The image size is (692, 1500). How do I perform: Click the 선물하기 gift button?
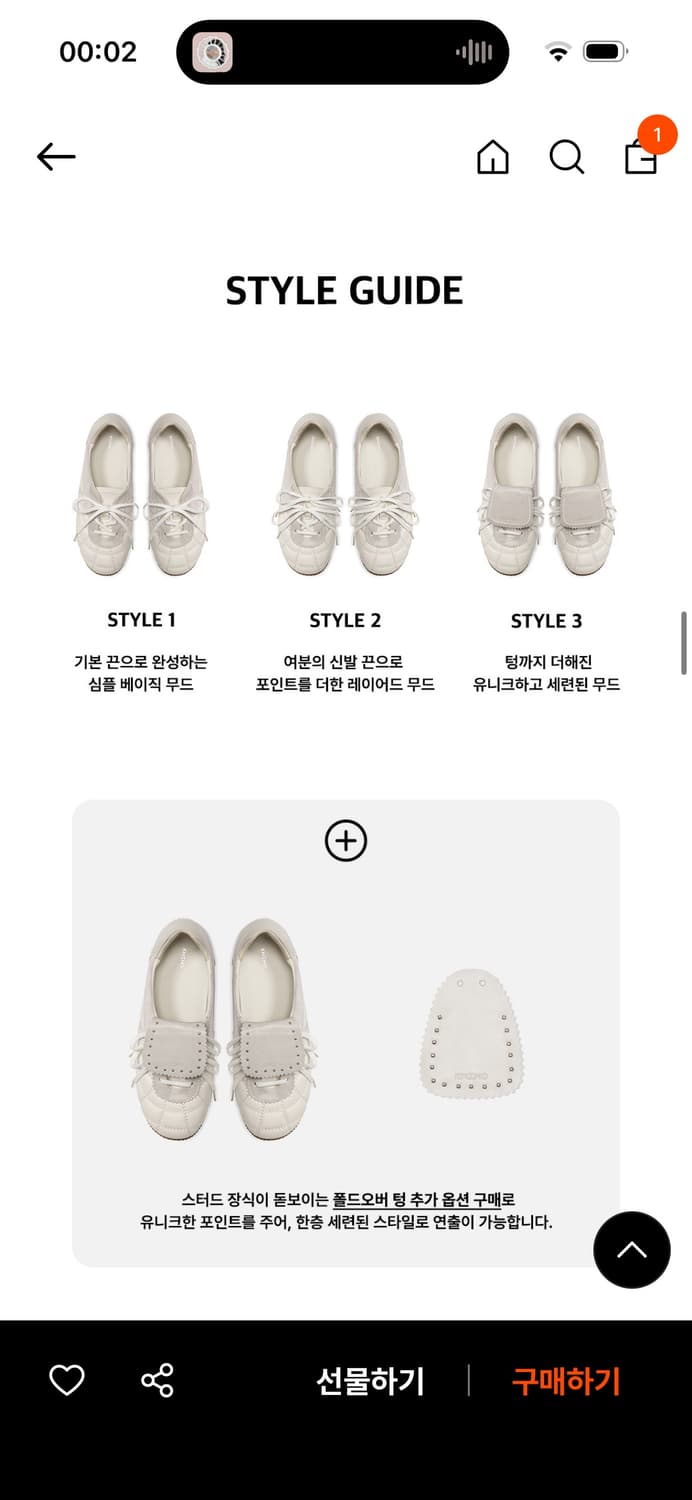click(x=371, y=1381)
